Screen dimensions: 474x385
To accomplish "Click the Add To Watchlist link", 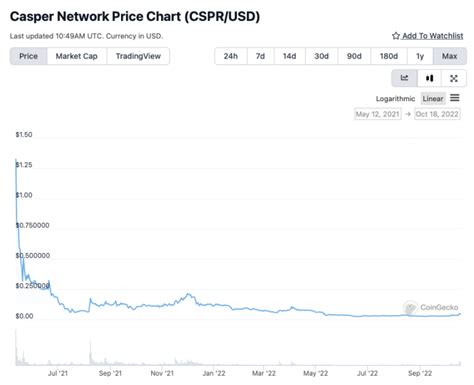I will [433, 36].
